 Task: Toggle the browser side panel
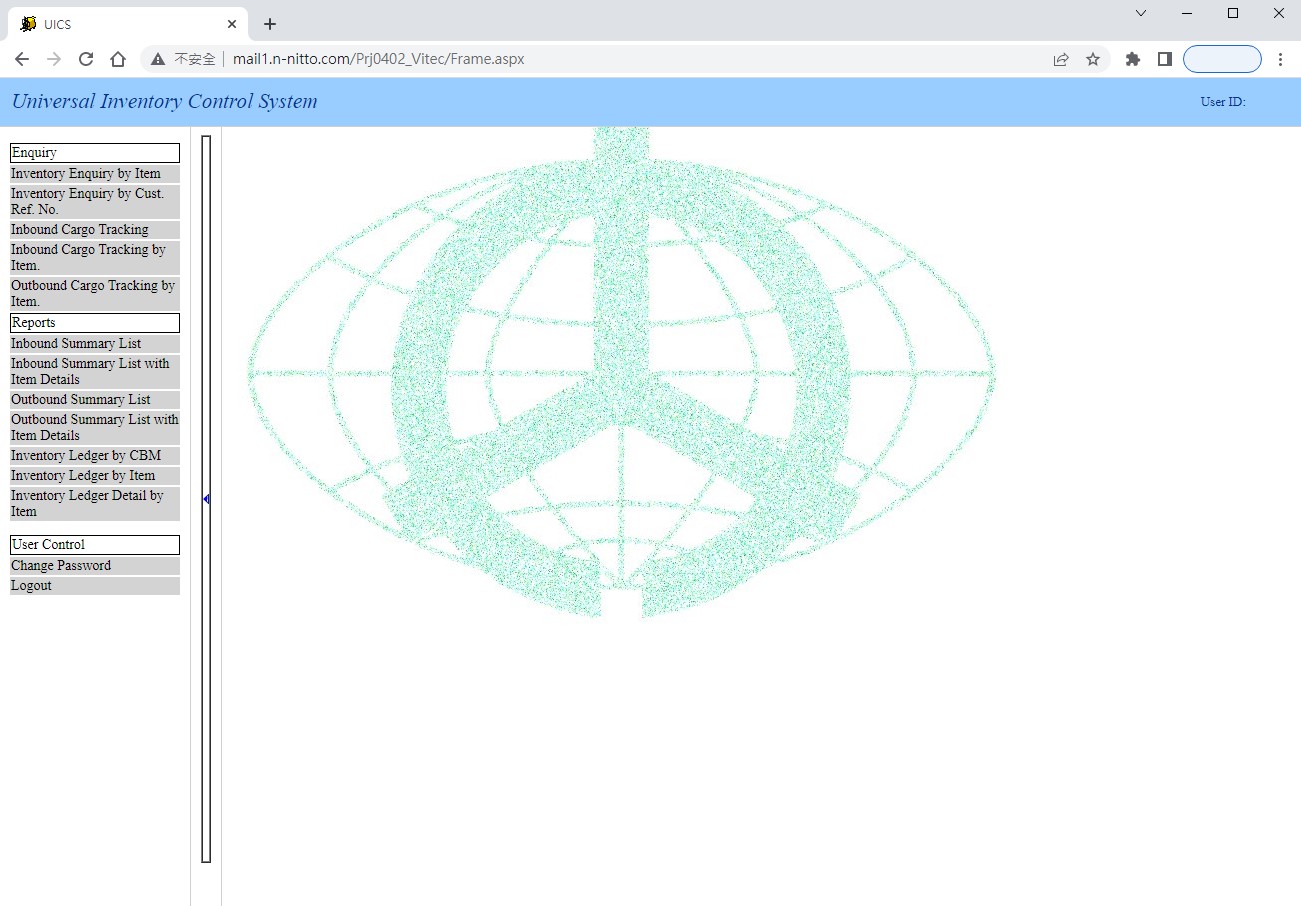pos(1165,59)
